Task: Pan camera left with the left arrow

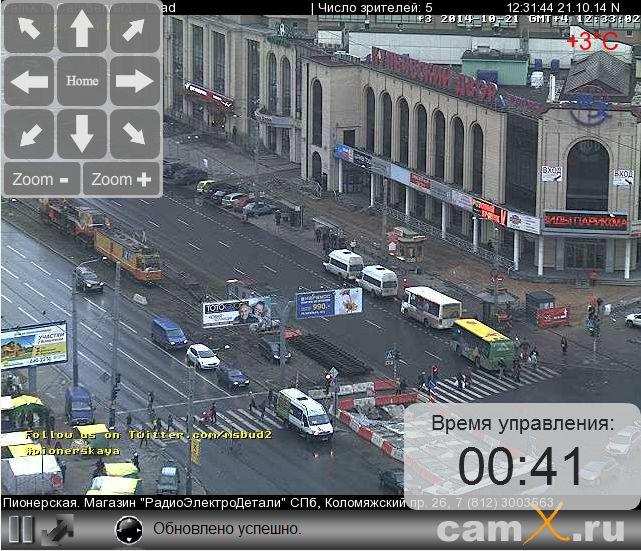Action: (x=30, y=81)
